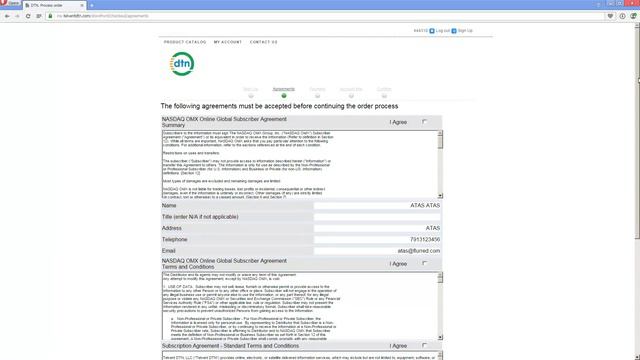Click the last step circle in order progress
Screen dimensions: 640x360
click(384, 96)
